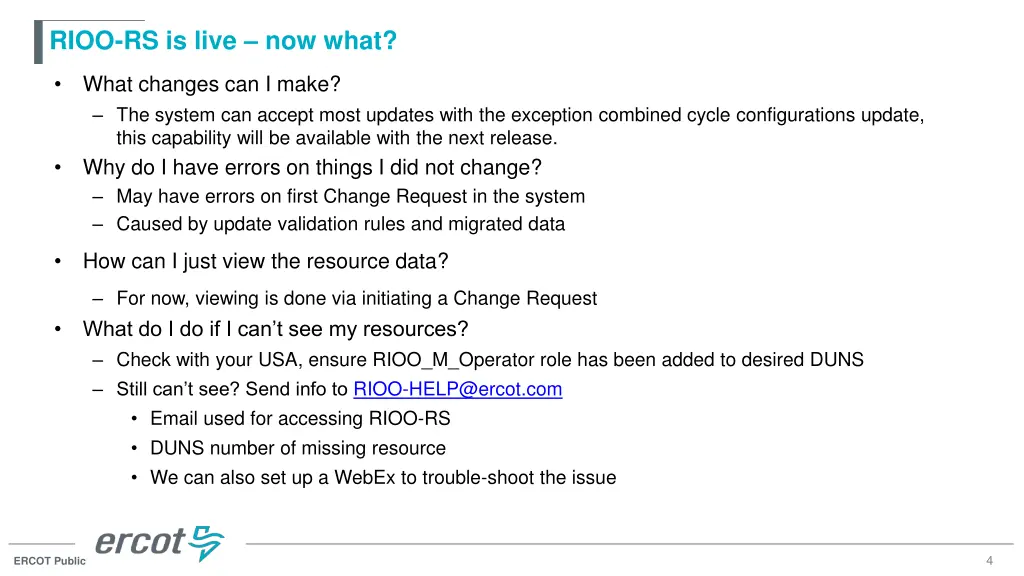Click the ERCOT logo icon
Viewport: 1024px width, 576px height.
(159, 543)
